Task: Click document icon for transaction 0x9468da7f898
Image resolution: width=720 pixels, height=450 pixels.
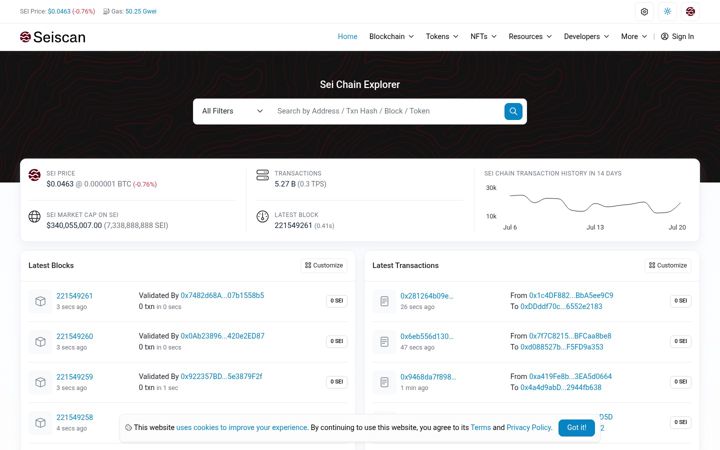Action: click(384, 382)
